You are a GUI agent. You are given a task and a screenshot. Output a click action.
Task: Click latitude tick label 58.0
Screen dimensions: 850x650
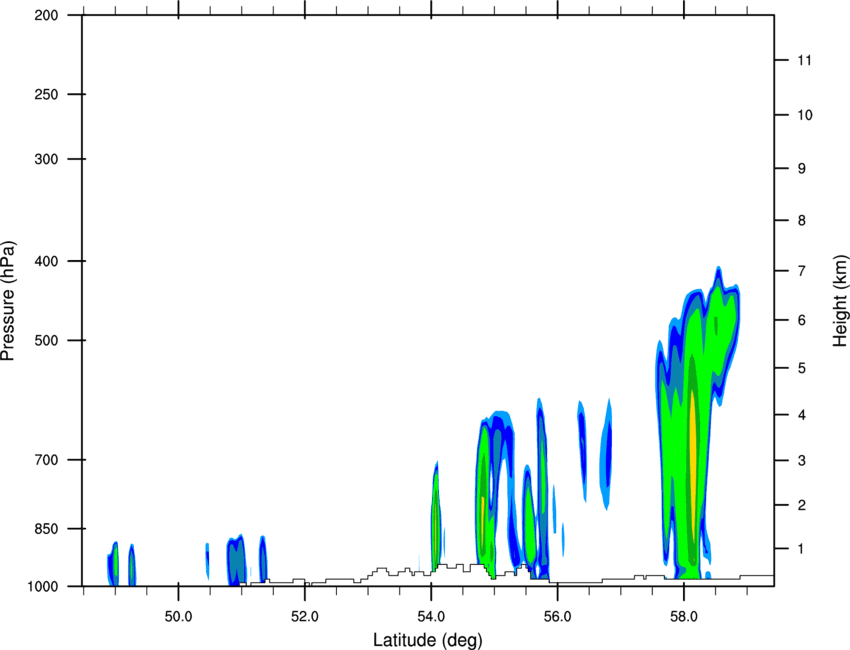pyautogui.click(x=684, y=617)
